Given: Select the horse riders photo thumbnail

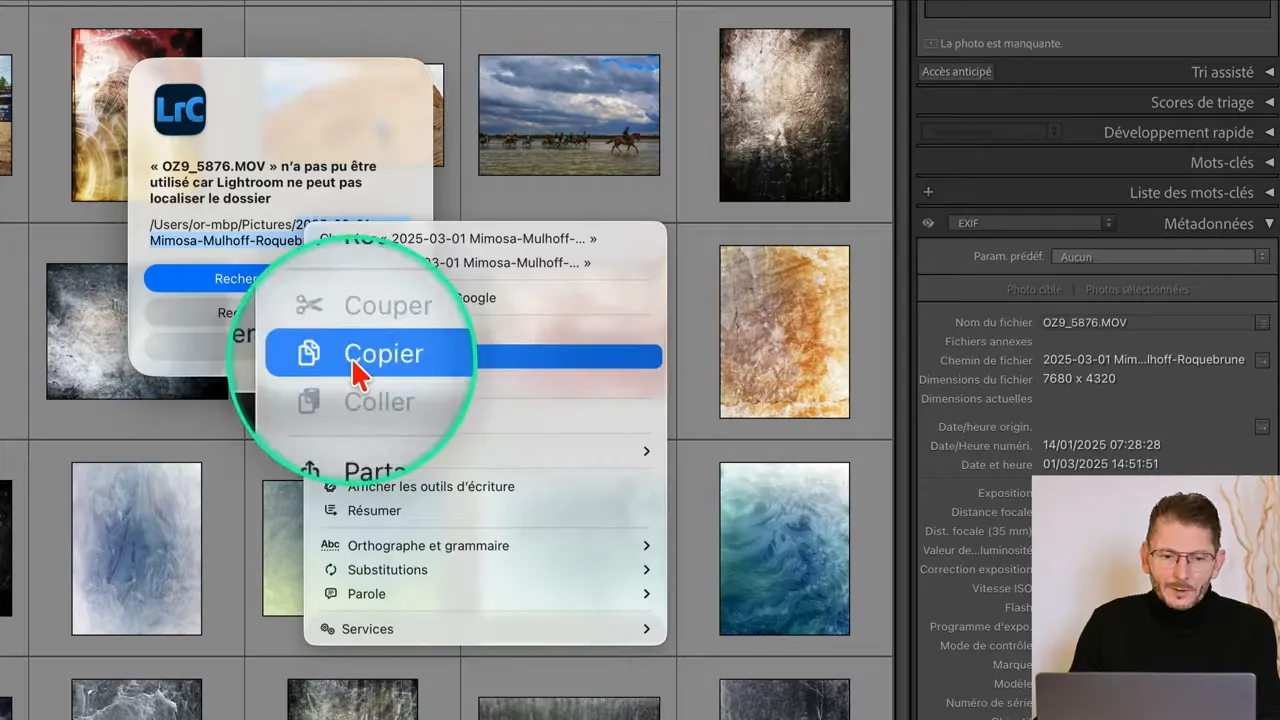Looking at the screenshot, I should [568, 114].
